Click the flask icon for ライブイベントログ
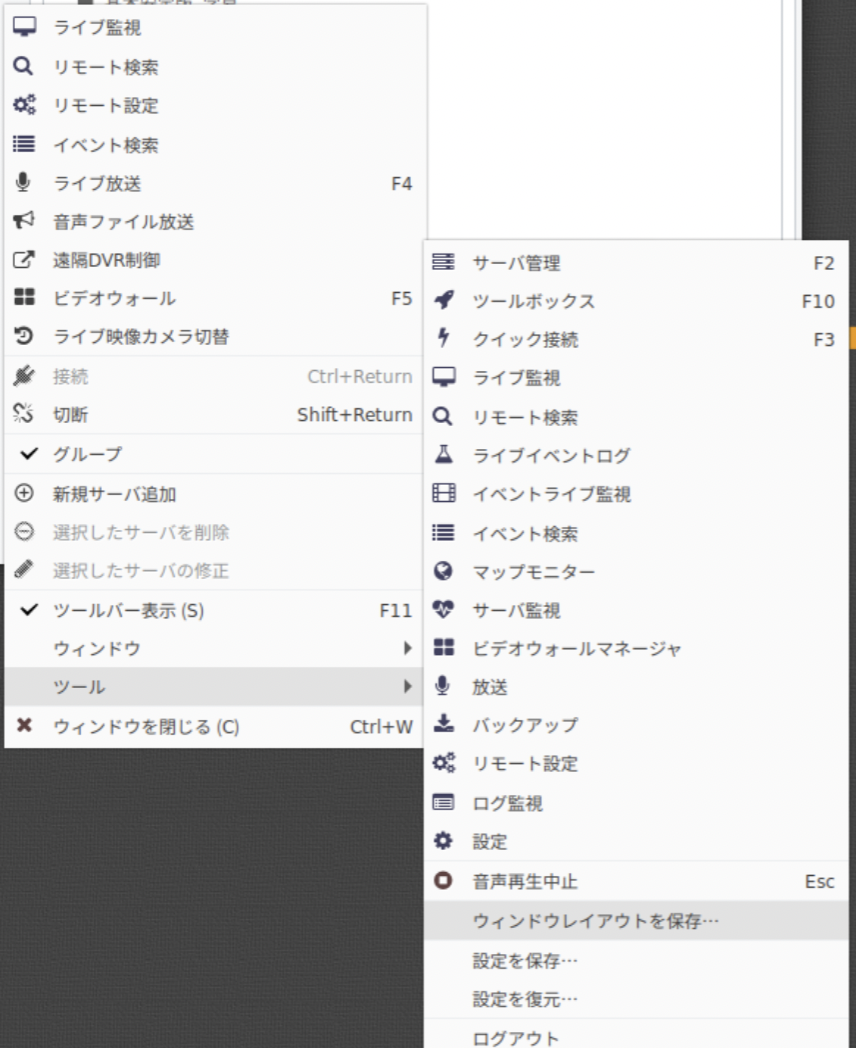 tap(443, 455)
